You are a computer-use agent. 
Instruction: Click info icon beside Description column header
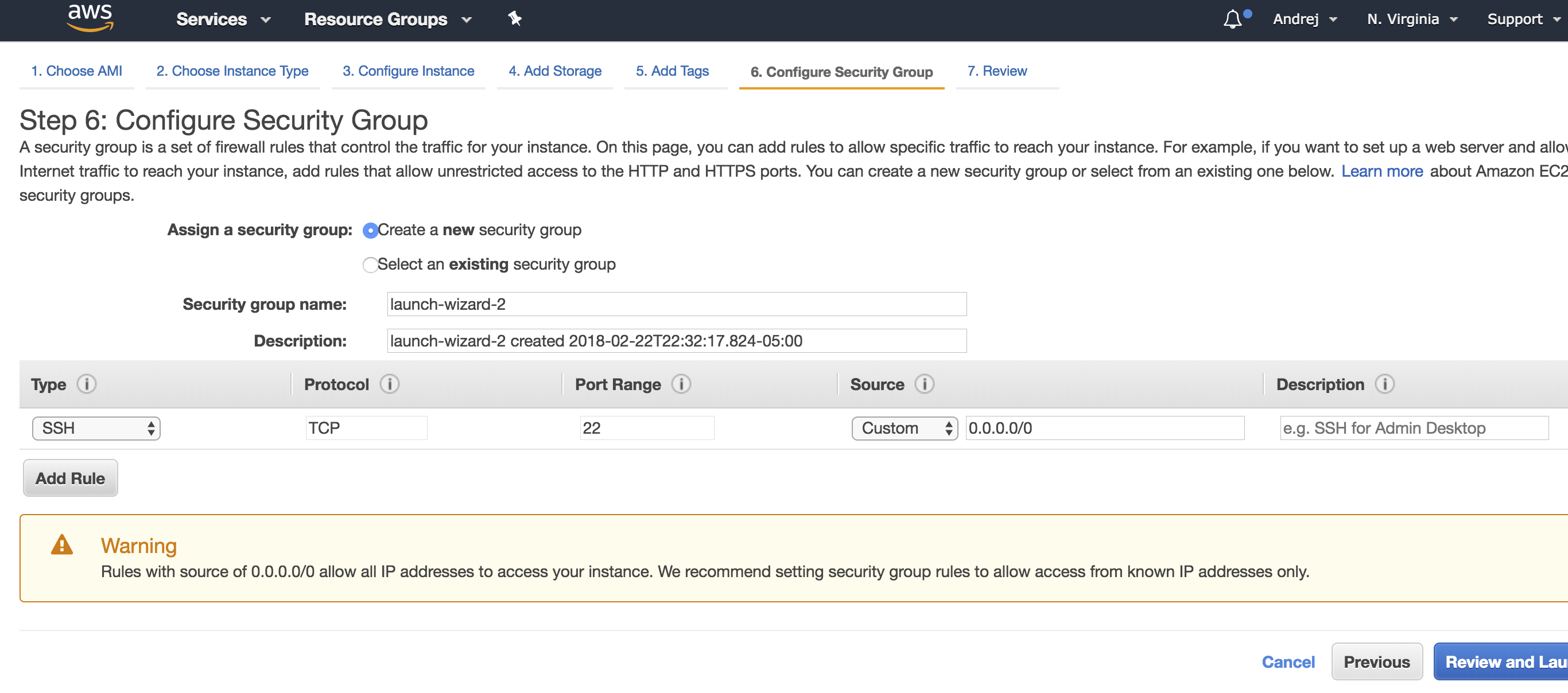click(x=1385, y=384)
